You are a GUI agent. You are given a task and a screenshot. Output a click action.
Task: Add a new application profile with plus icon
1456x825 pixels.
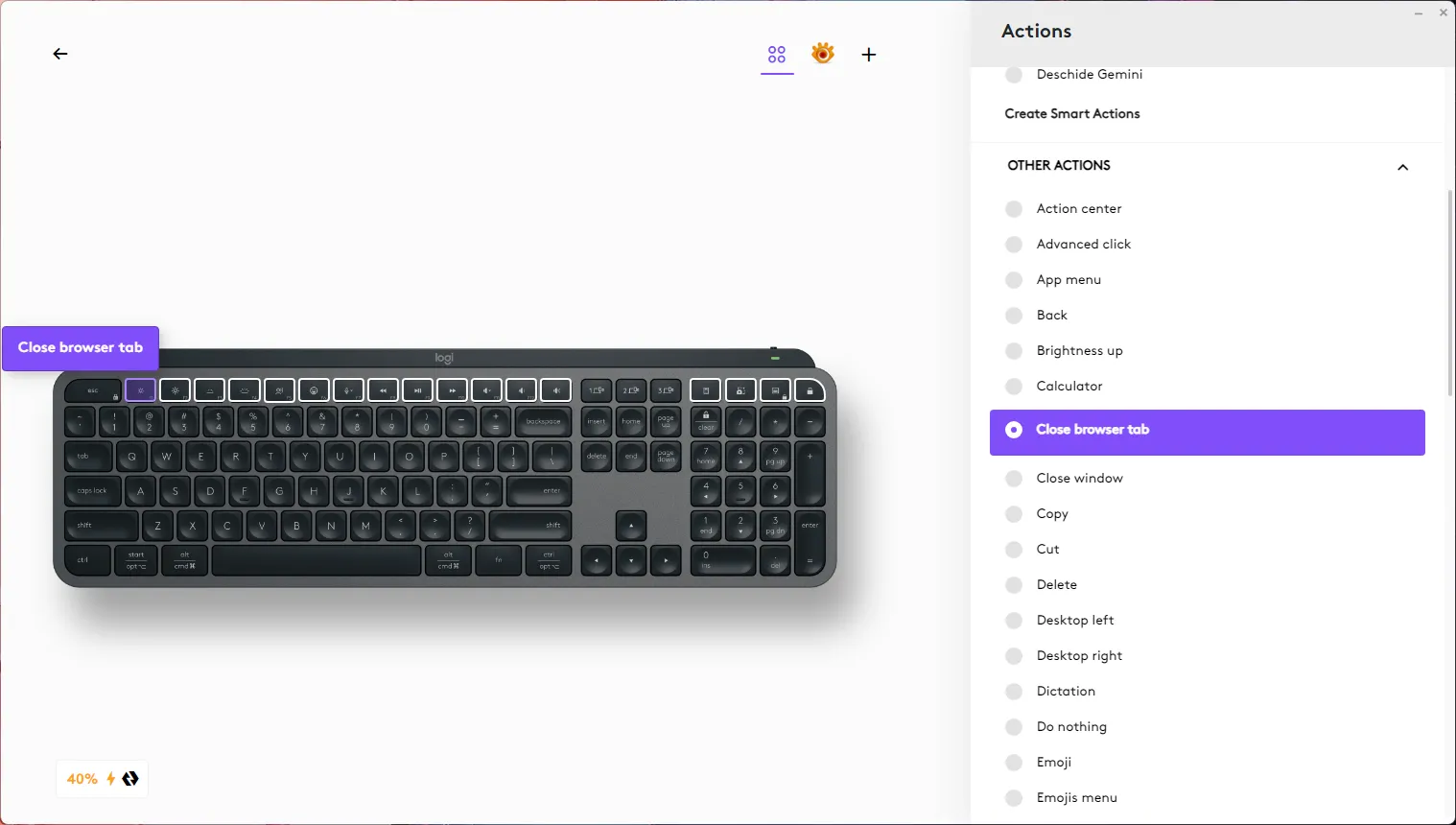[869, 55]
